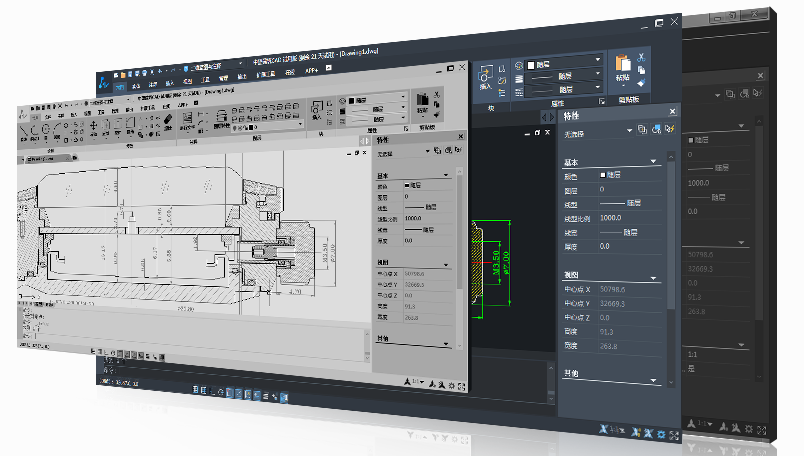Expand the 其他 section in the blue properties panel
The image size is (804, 456).
point(653,380)
